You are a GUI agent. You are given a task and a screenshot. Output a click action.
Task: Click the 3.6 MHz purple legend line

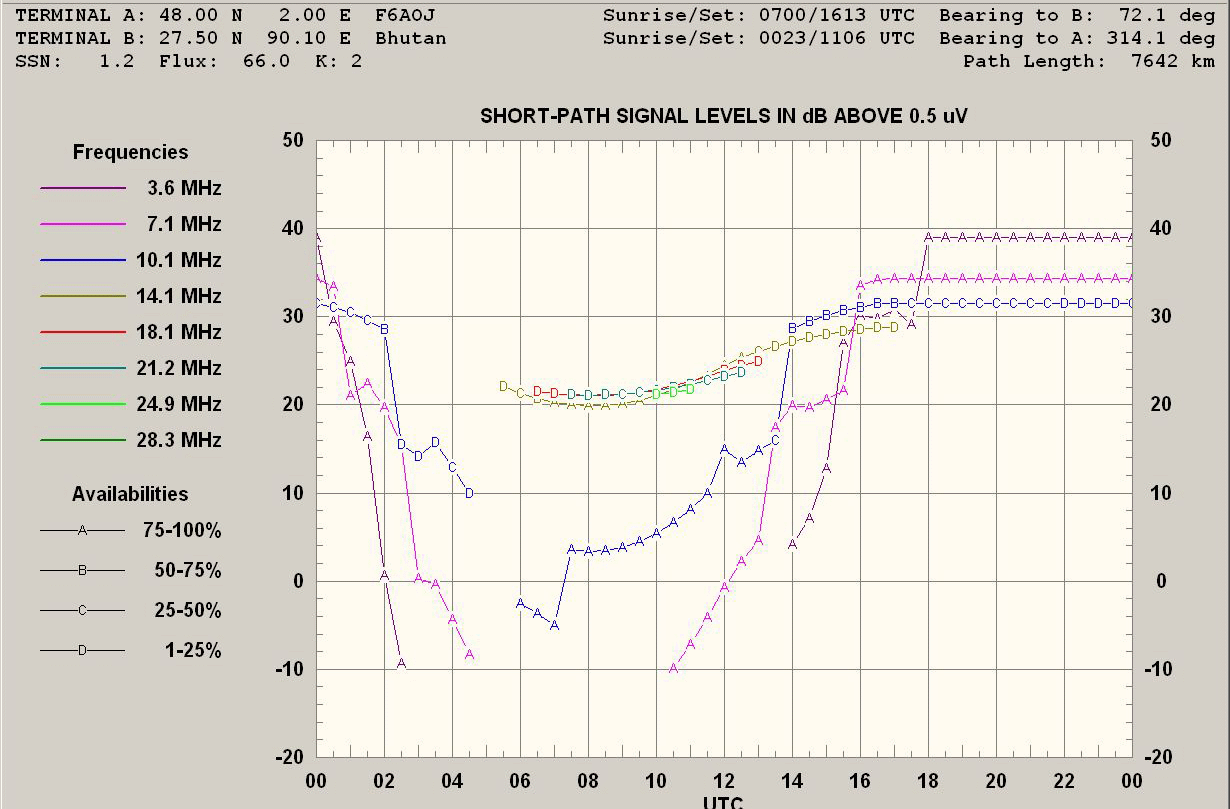(x=83, y=188)
